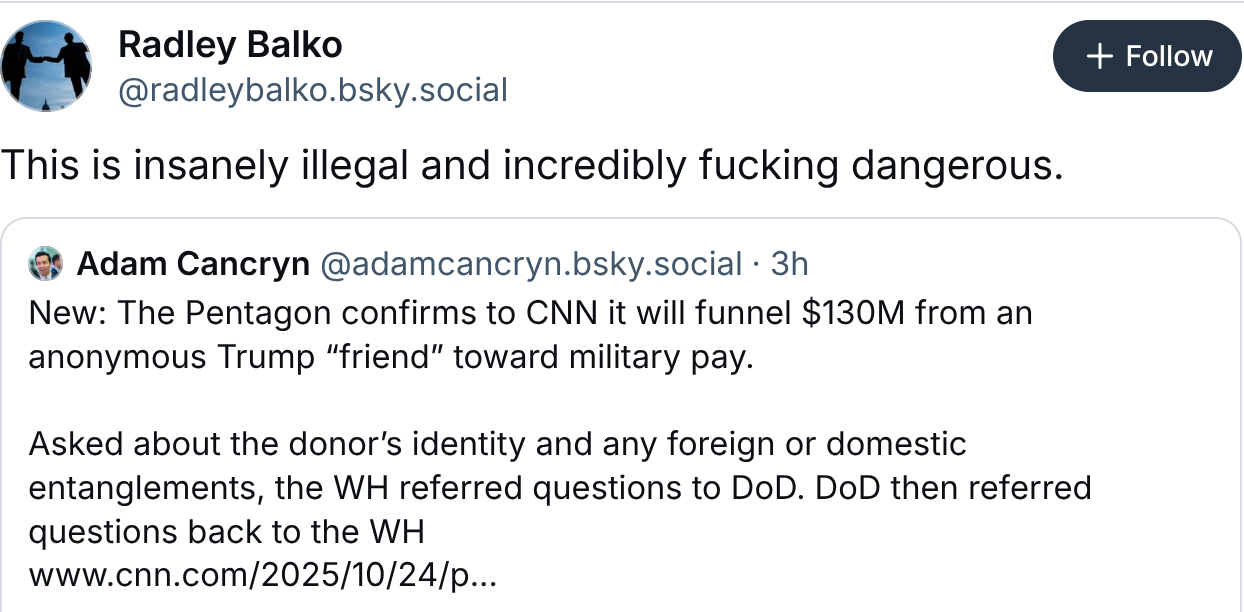Screen dimensions: 1244x612
Task: Click the word "entanglements" in quoted post
Action: click(x=130, y=487)
